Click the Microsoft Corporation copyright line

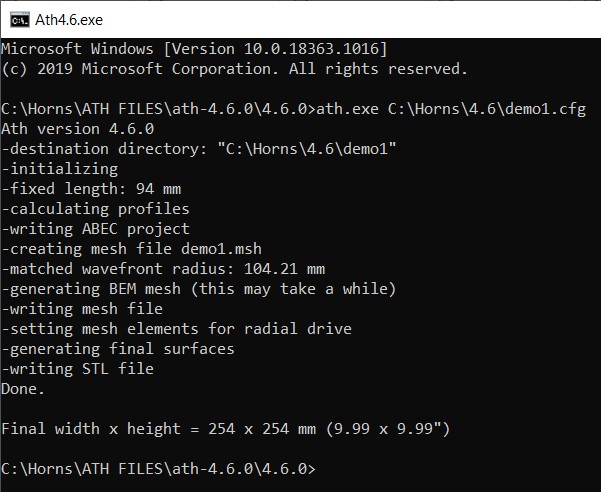tap(235, 69)
